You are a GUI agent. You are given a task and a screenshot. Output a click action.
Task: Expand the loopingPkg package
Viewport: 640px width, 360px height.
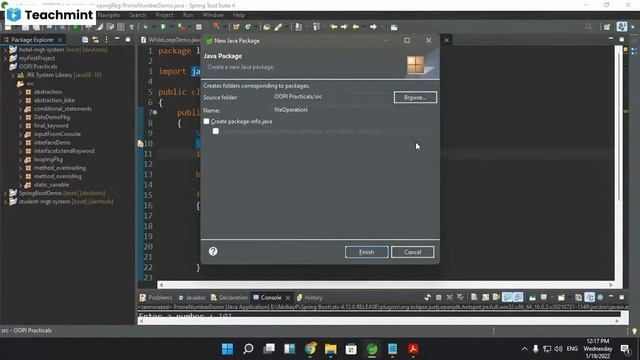[20, 160]
